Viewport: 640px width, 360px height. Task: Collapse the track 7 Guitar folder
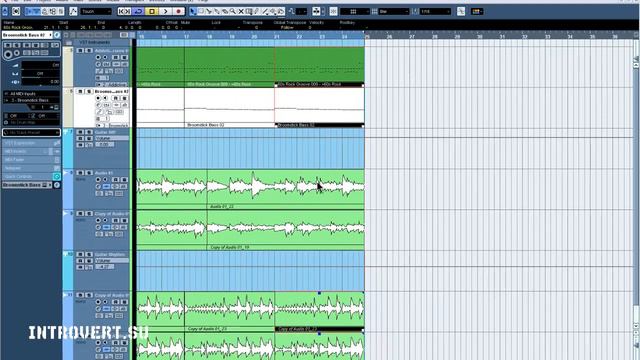pos(66,132)
